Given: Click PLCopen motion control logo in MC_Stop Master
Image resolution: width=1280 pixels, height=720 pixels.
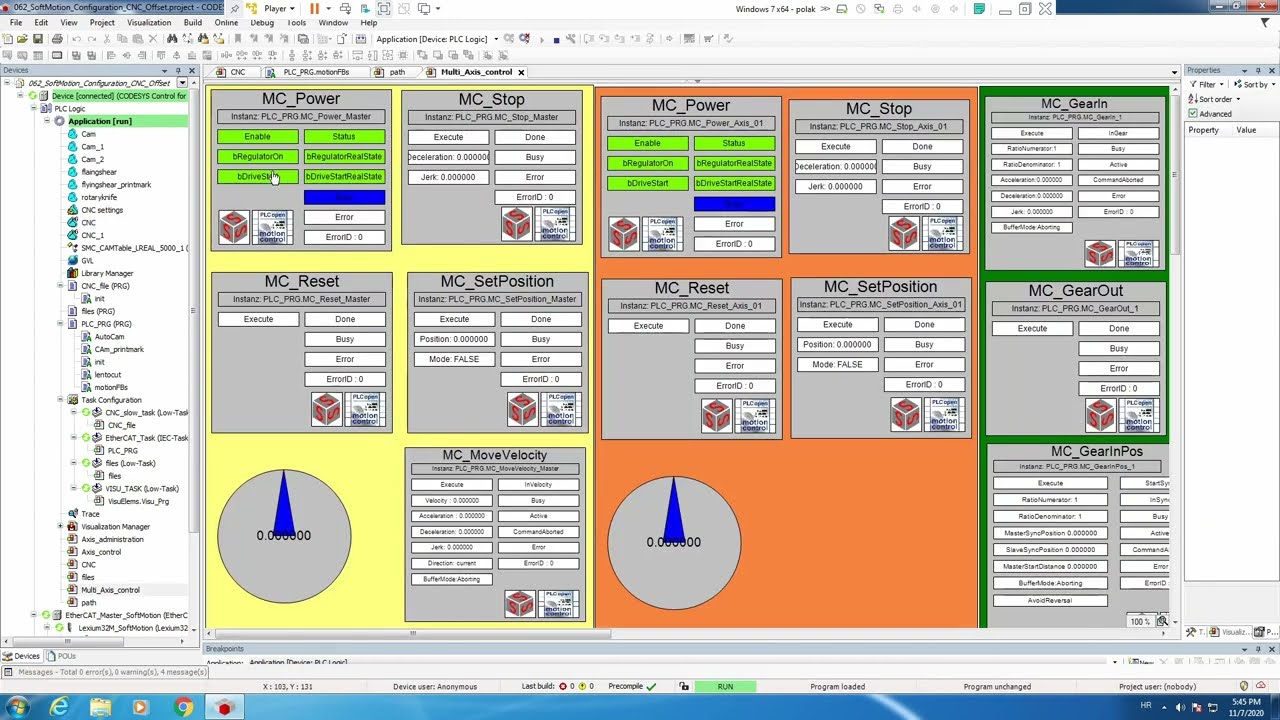Looking at the screenshot, I should pyautogui.click(x=554, y=224).
